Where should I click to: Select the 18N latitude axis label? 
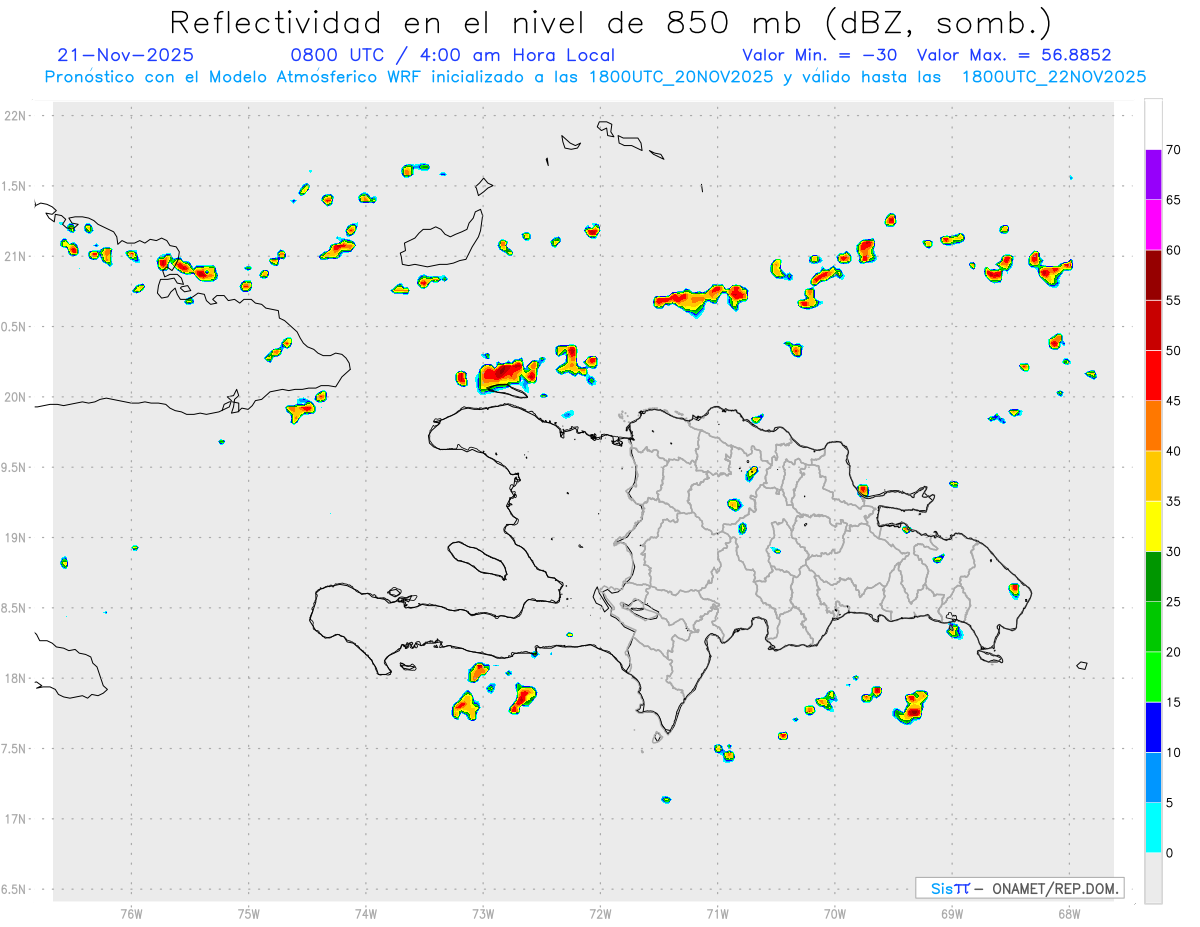(x=17, y=678)
